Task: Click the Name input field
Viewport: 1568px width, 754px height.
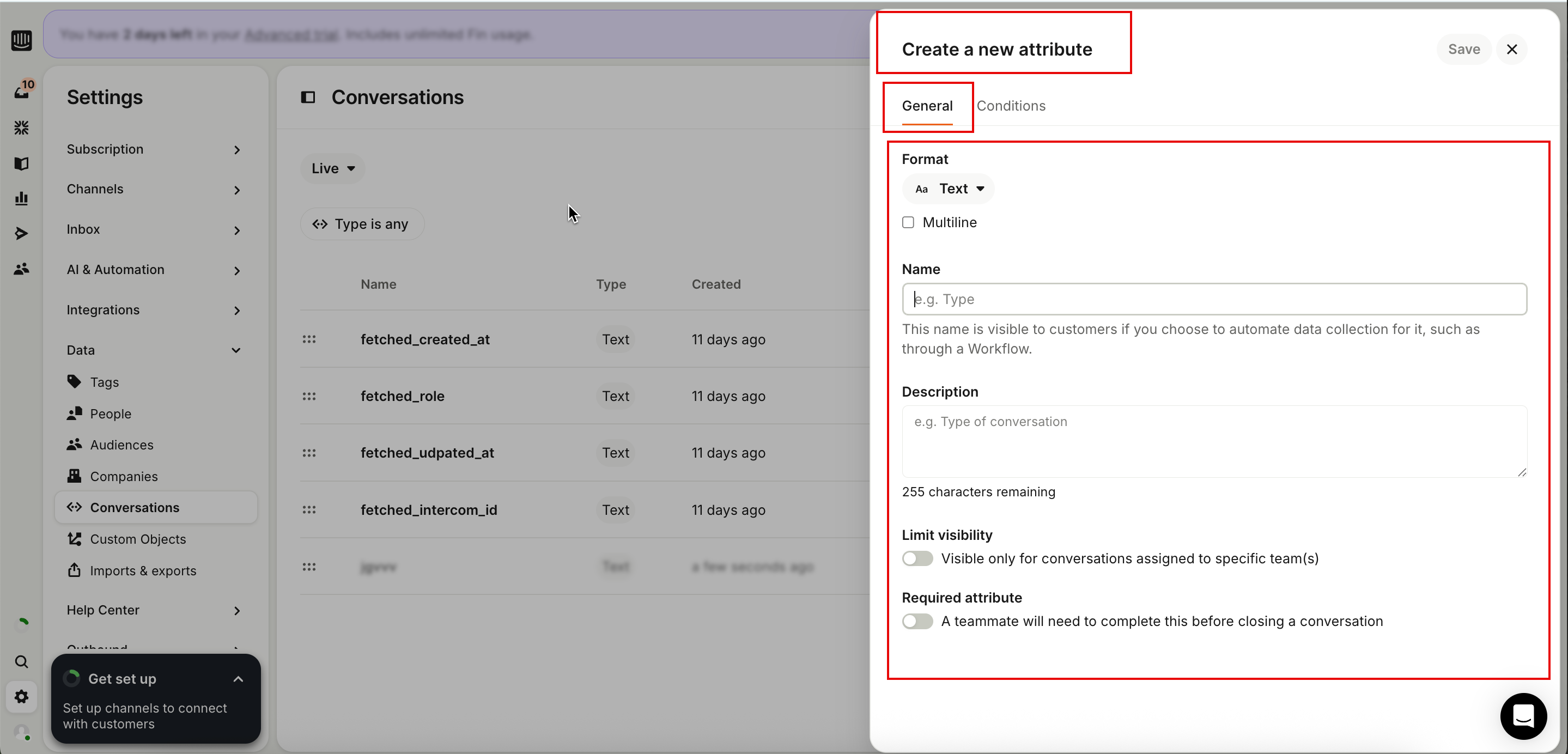Action: click(1214, 299)
